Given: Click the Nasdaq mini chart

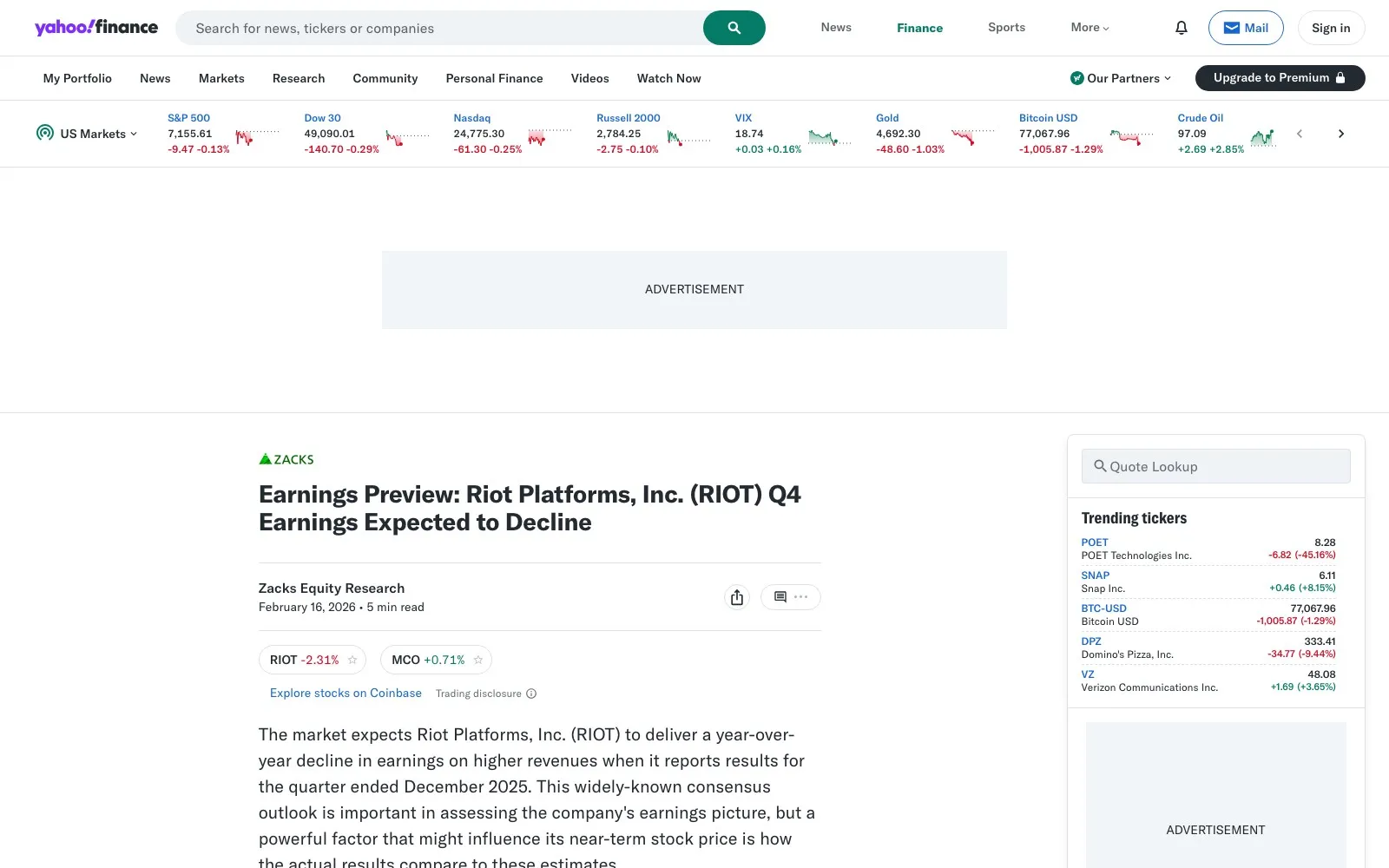Looking at the screenshot, I should (550, 137).
